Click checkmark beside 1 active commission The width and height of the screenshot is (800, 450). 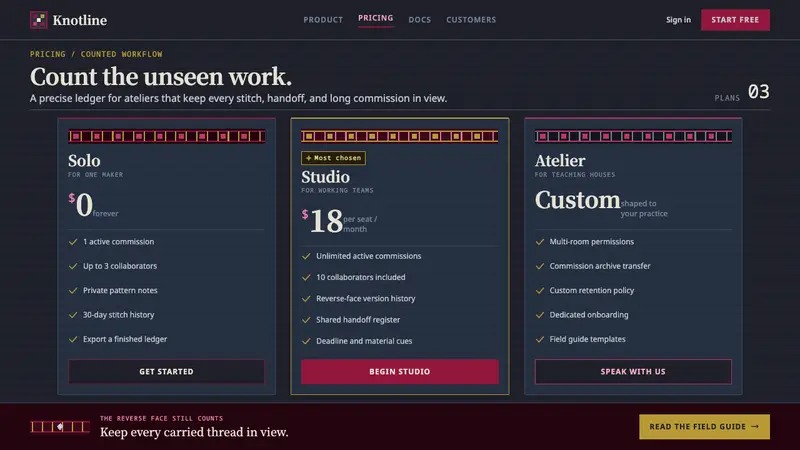pos(73,242)
